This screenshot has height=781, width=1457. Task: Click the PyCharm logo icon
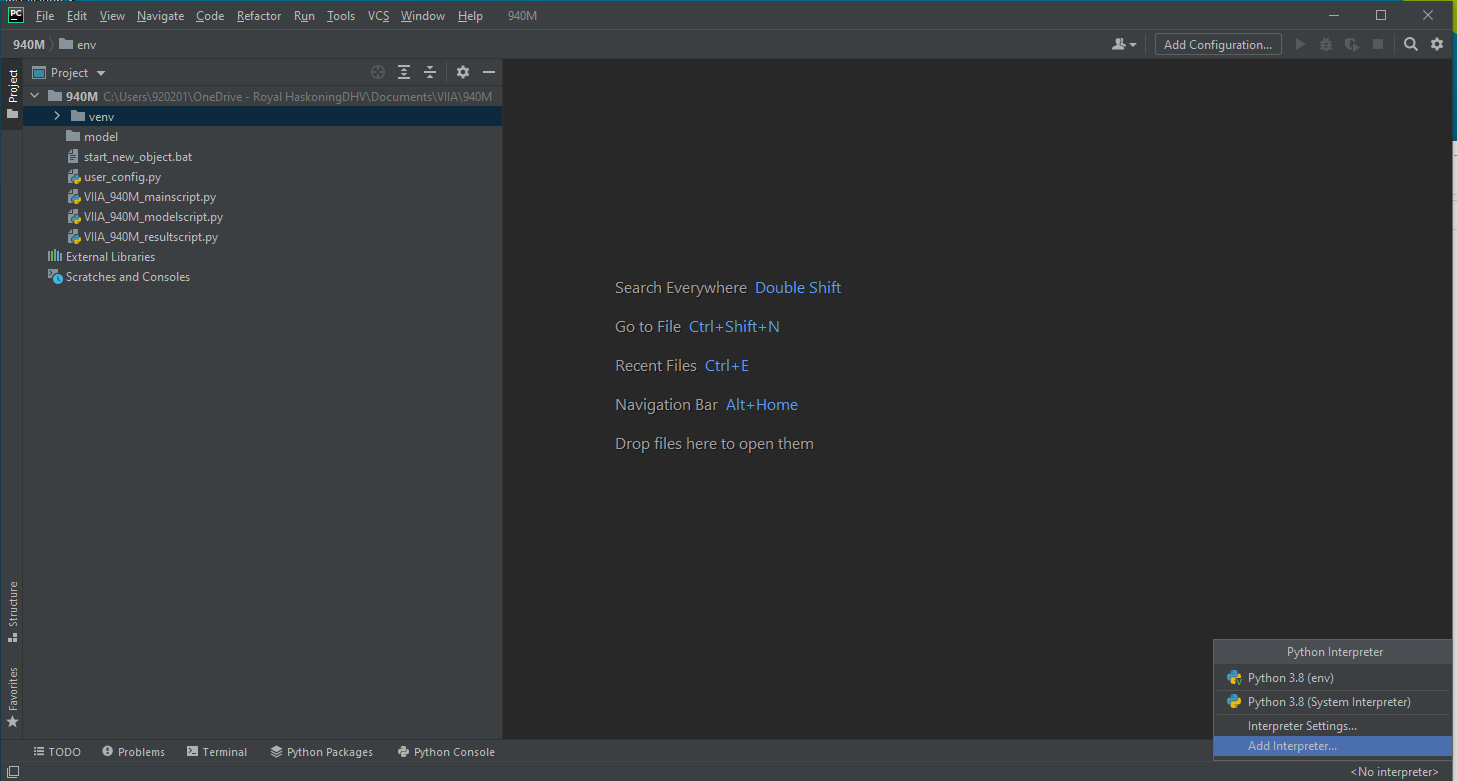[x=16, y=15]
